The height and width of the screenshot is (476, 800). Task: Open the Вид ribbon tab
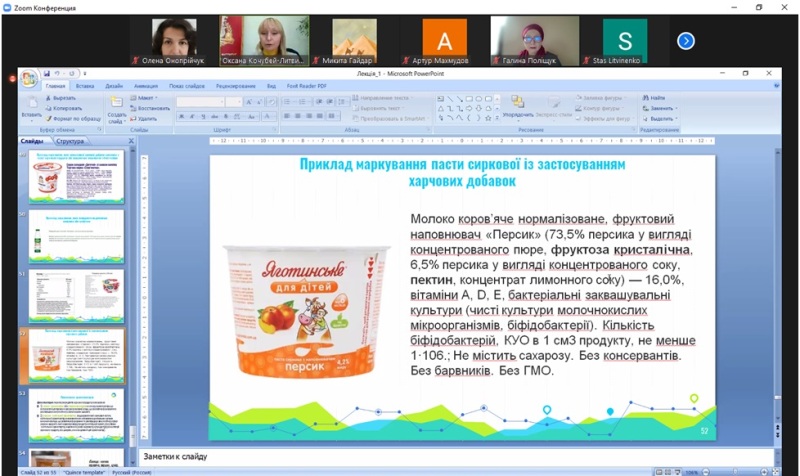pyautogui.click(x=271, y=86)
